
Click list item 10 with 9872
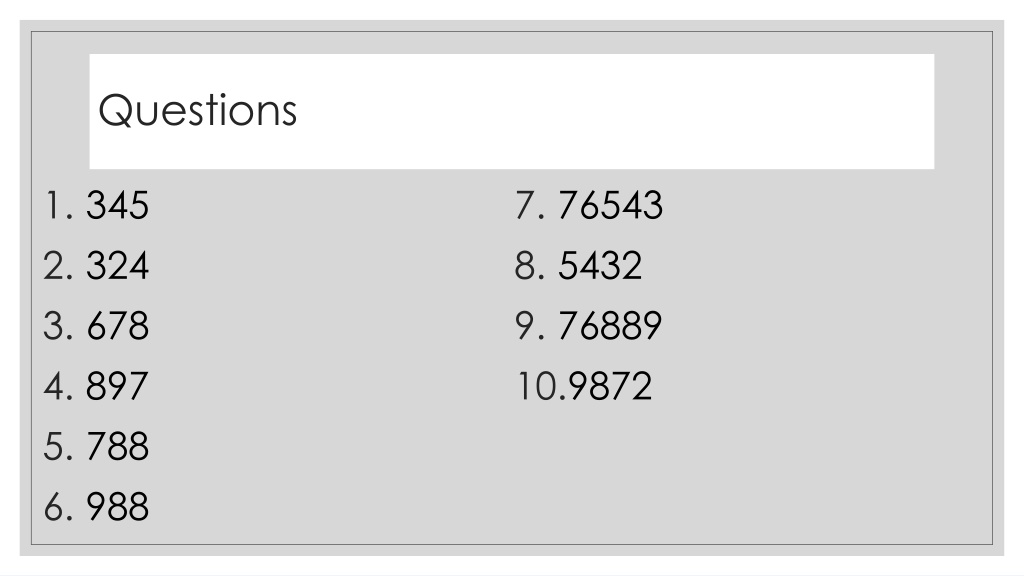click(x=584, y=385)
